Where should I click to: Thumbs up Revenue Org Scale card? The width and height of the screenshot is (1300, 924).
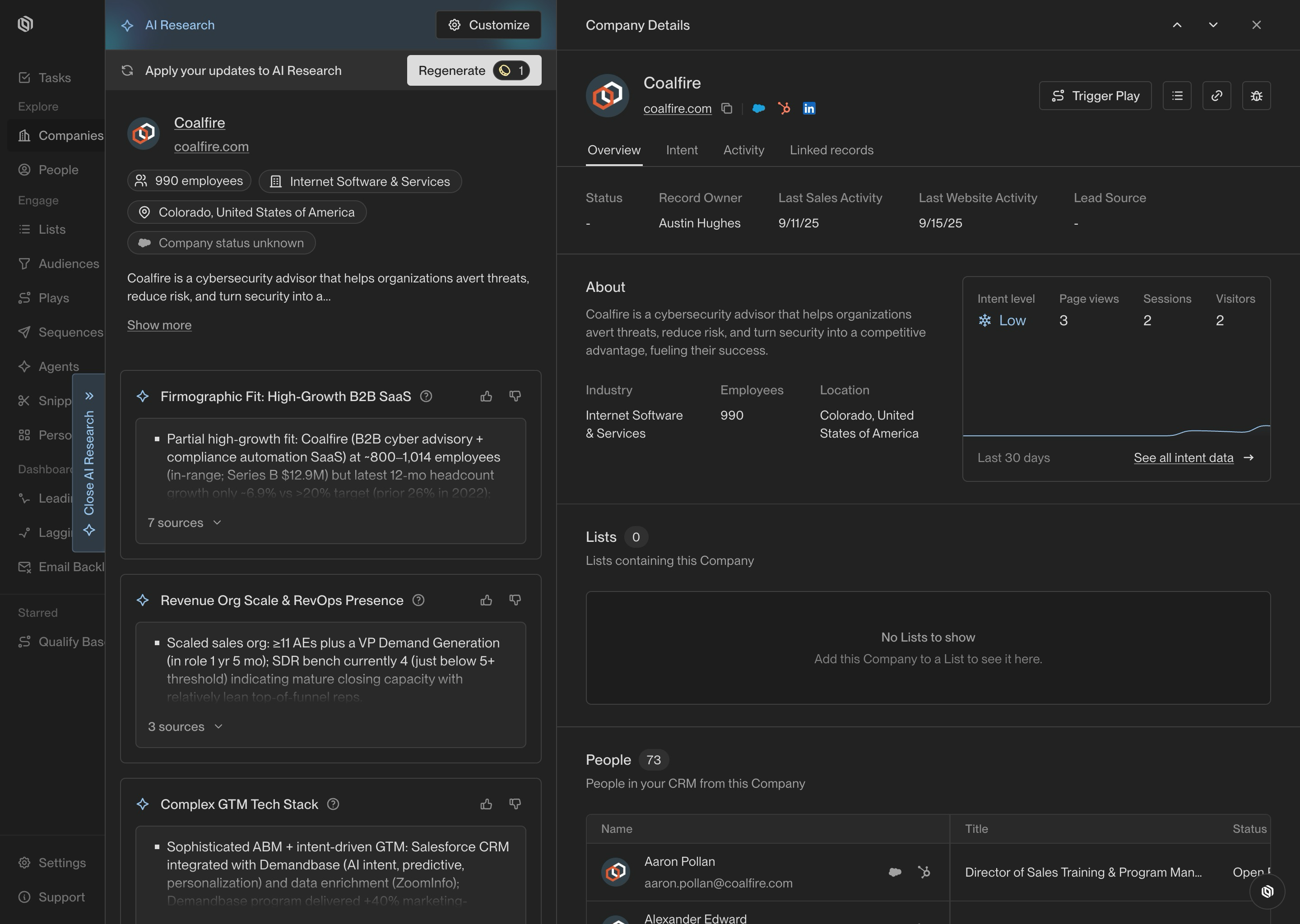click(x=486, y=600)
